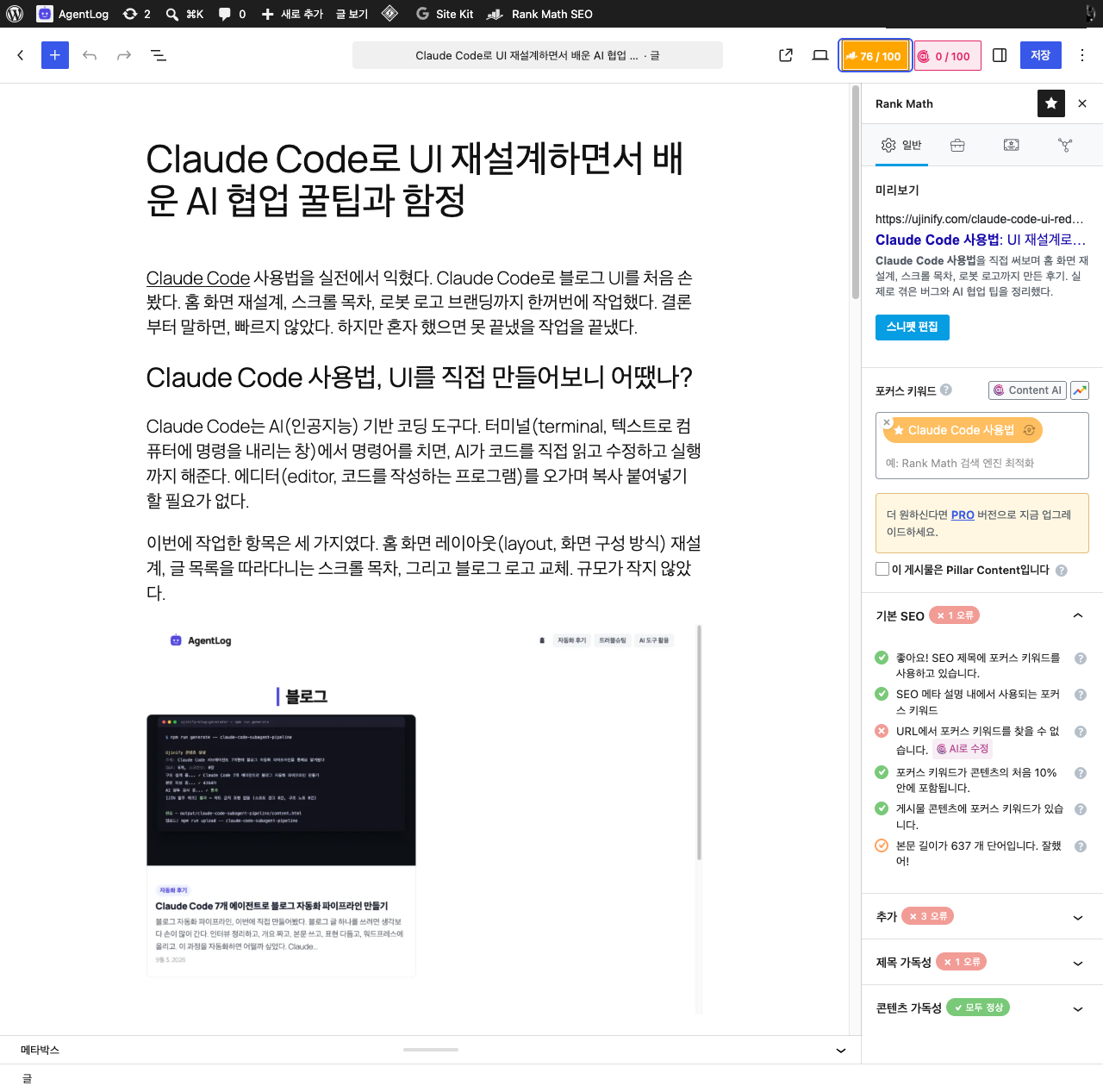Open the editor options three-dot menu

pyautogui.click(x=1082, y=55)
